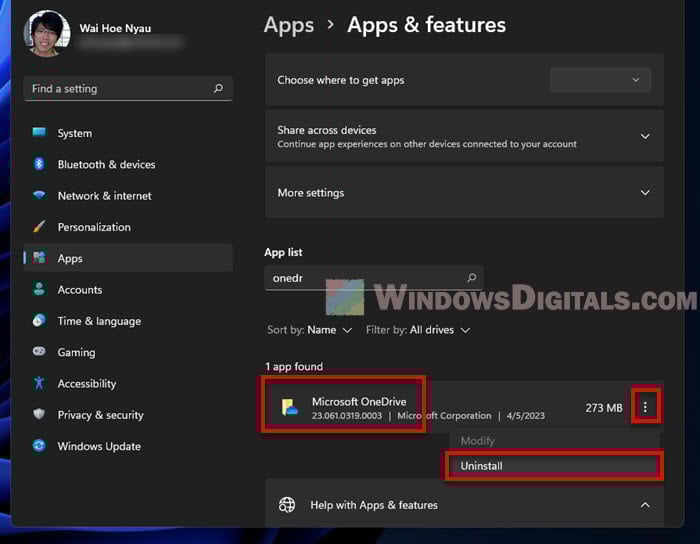Open Network & internet settings

(x=128, y=195)
